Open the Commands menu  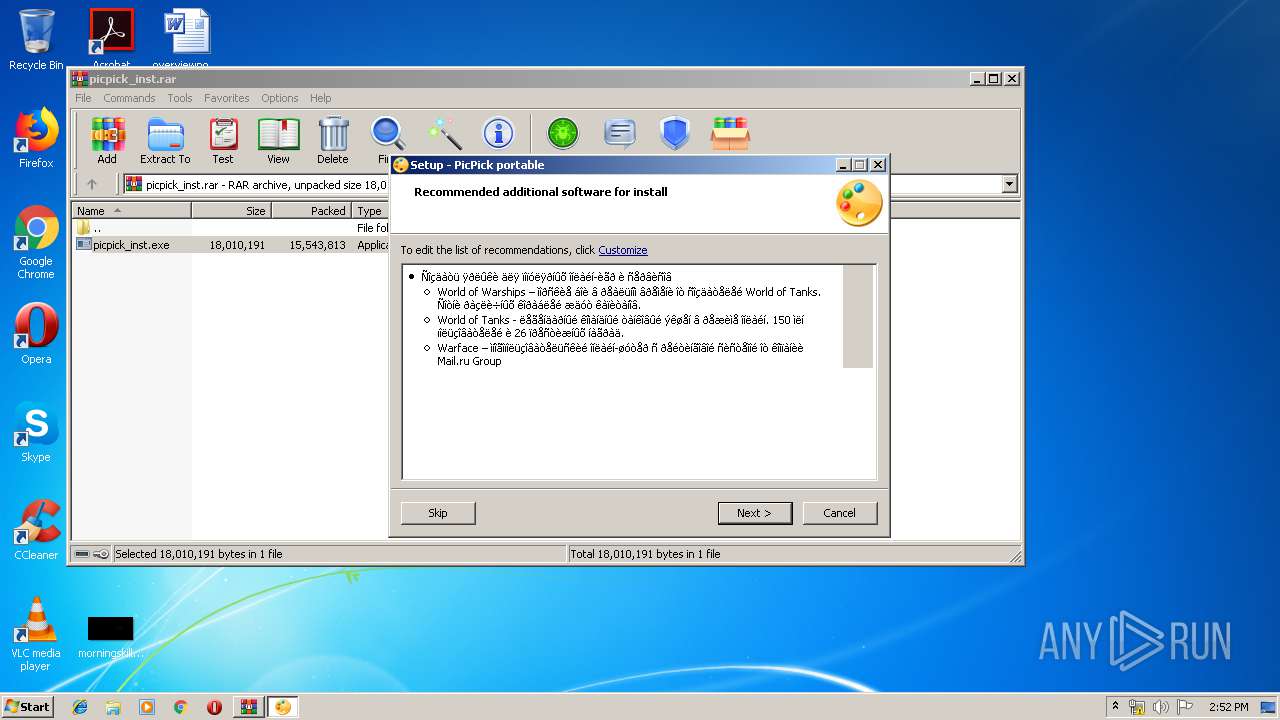[129, 98]
